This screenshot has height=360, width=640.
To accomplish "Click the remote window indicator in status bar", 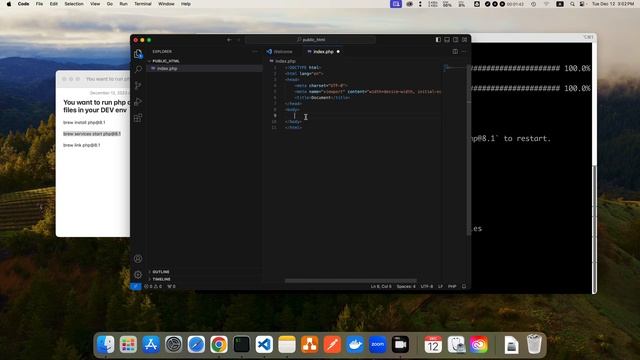I will (x=136, y=287).
